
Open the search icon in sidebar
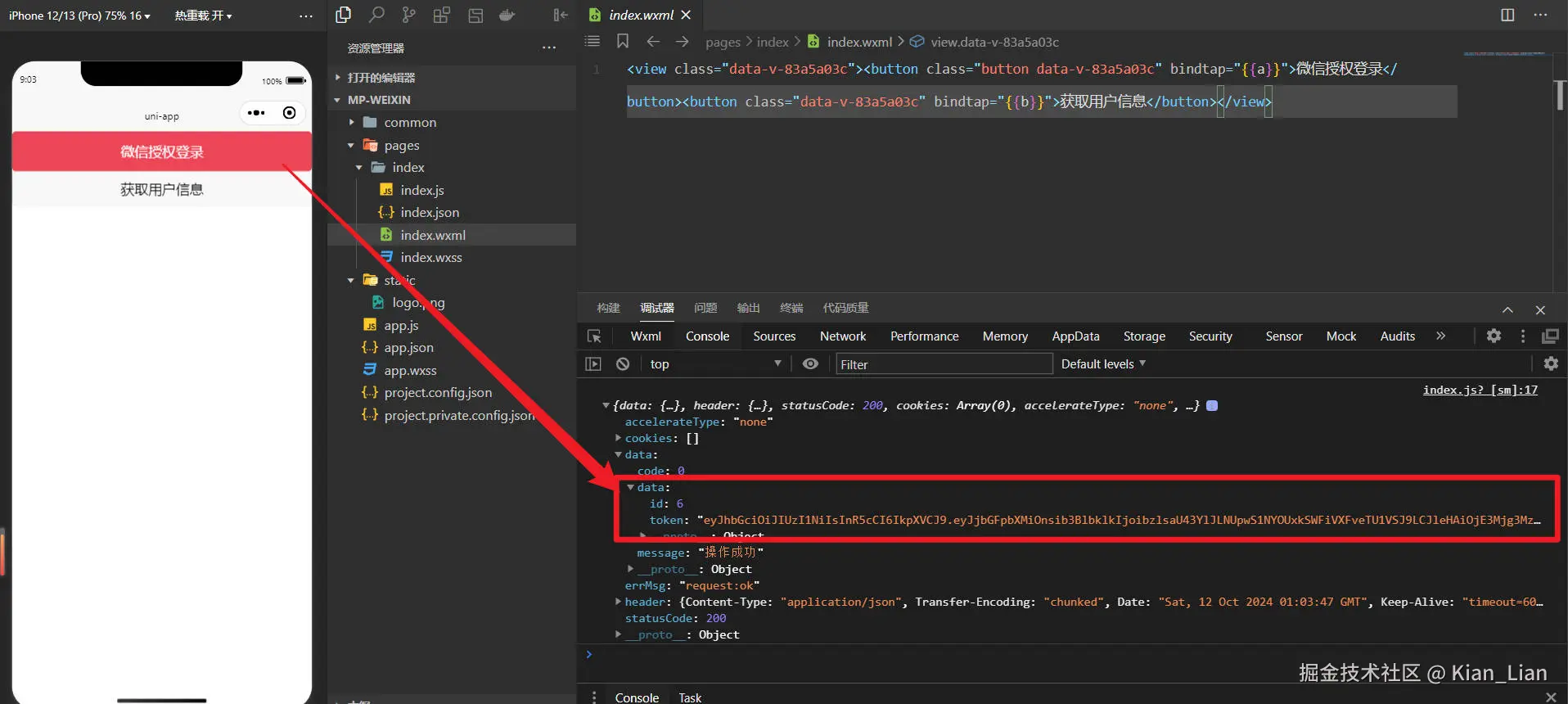(376, 15)
